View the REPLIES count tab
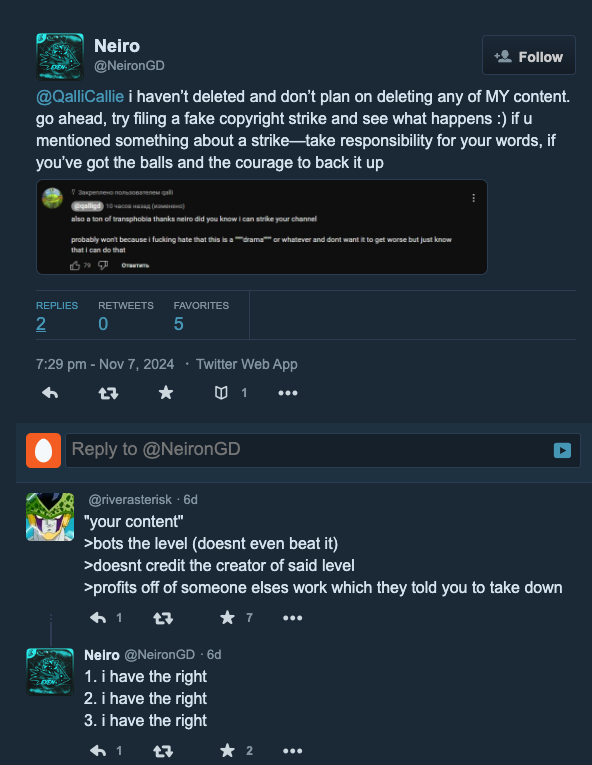 [x=57, y=315]
